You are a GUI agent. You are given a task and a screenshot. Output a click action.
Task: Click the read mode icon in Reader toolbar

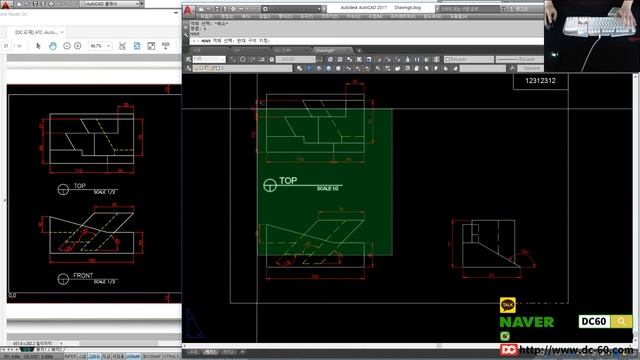[x=165, y=46]
